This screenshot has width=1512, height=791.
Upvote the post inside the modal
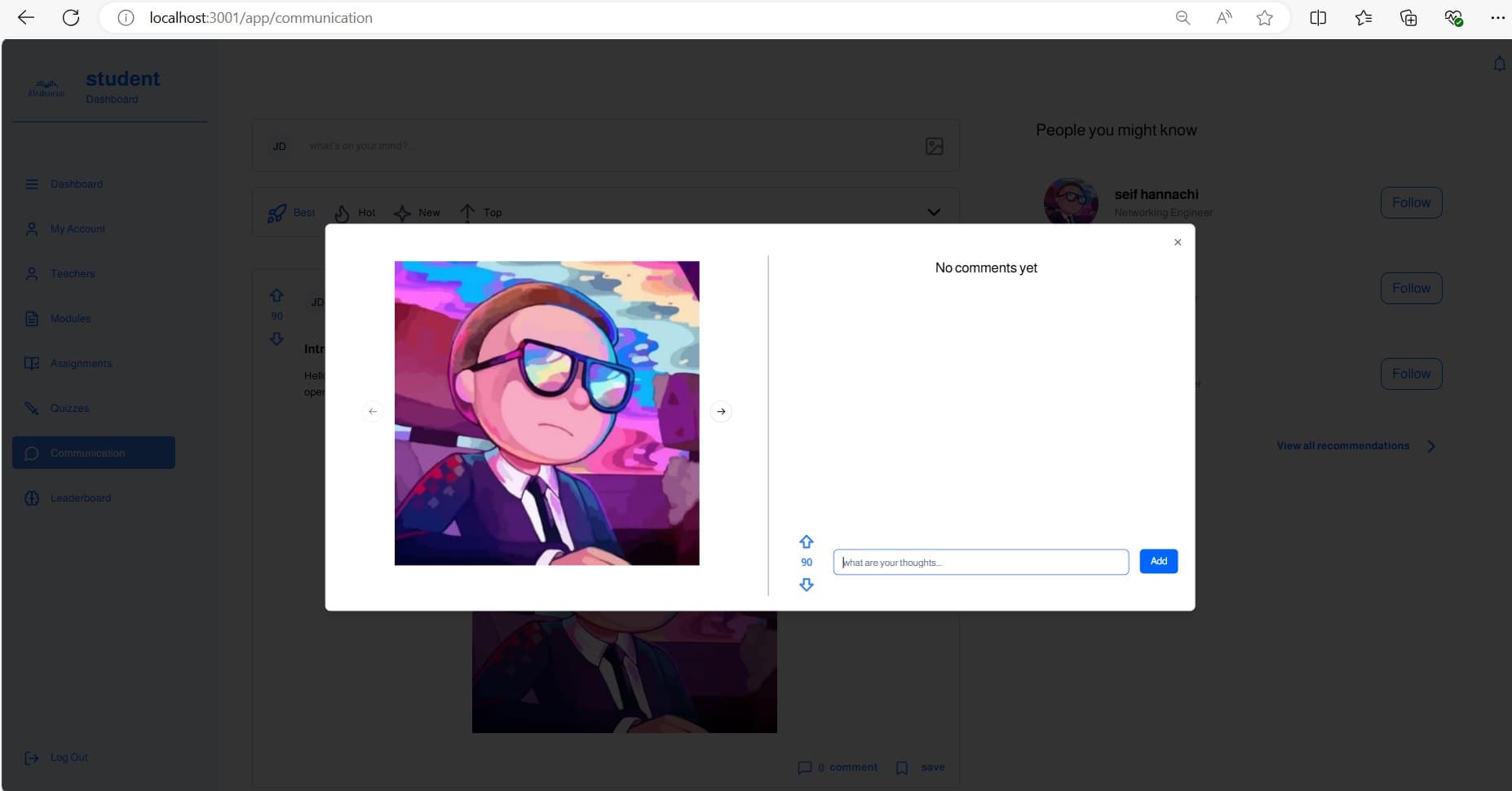pyautogui.click(x=806, y=541)
